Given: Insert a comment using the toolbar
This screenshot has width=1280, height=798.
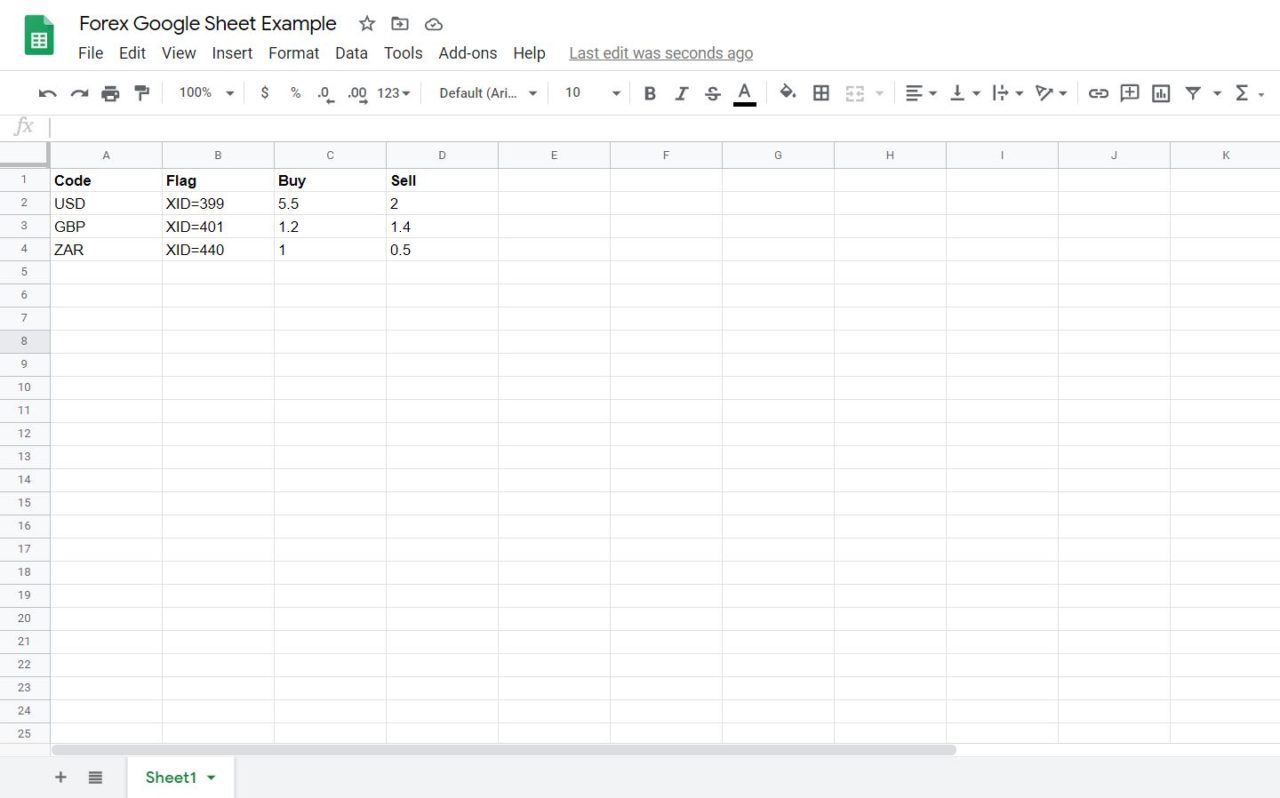Looking at the screenshot, I should point(1129,92).
